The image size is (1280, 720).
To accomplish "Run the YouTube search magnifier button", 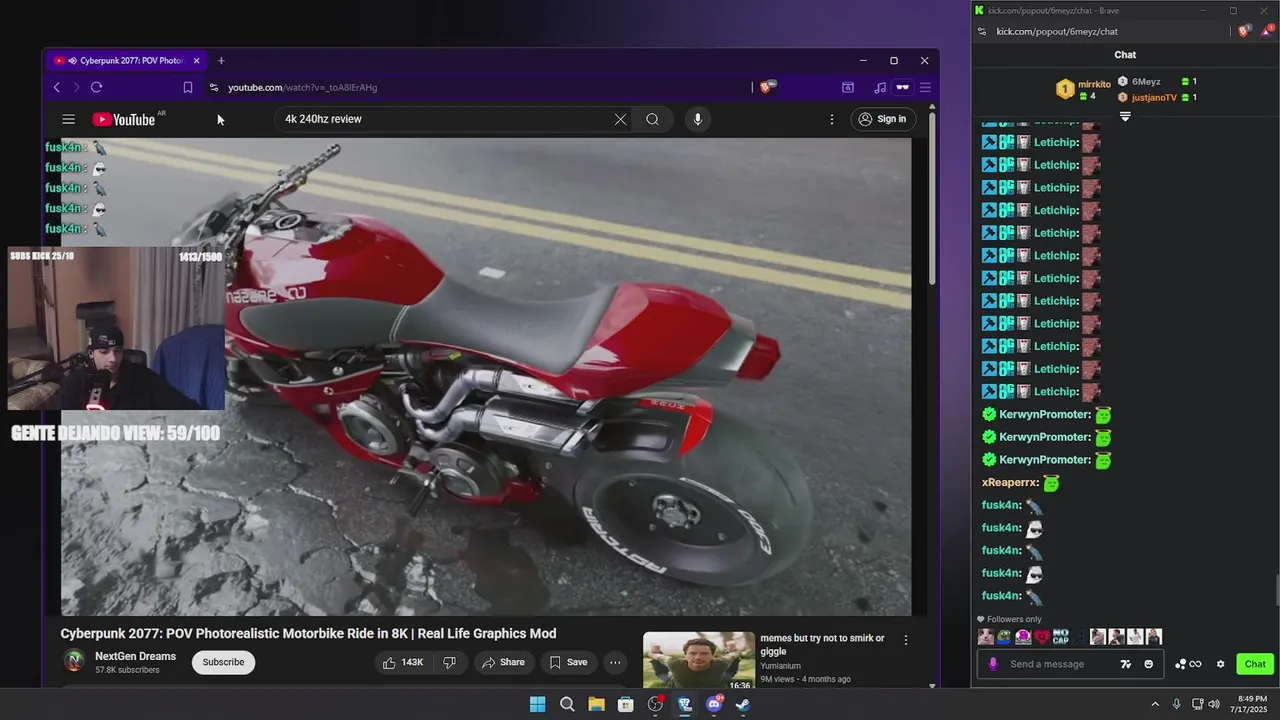I will pyautogui.click(x=652, y=119).
